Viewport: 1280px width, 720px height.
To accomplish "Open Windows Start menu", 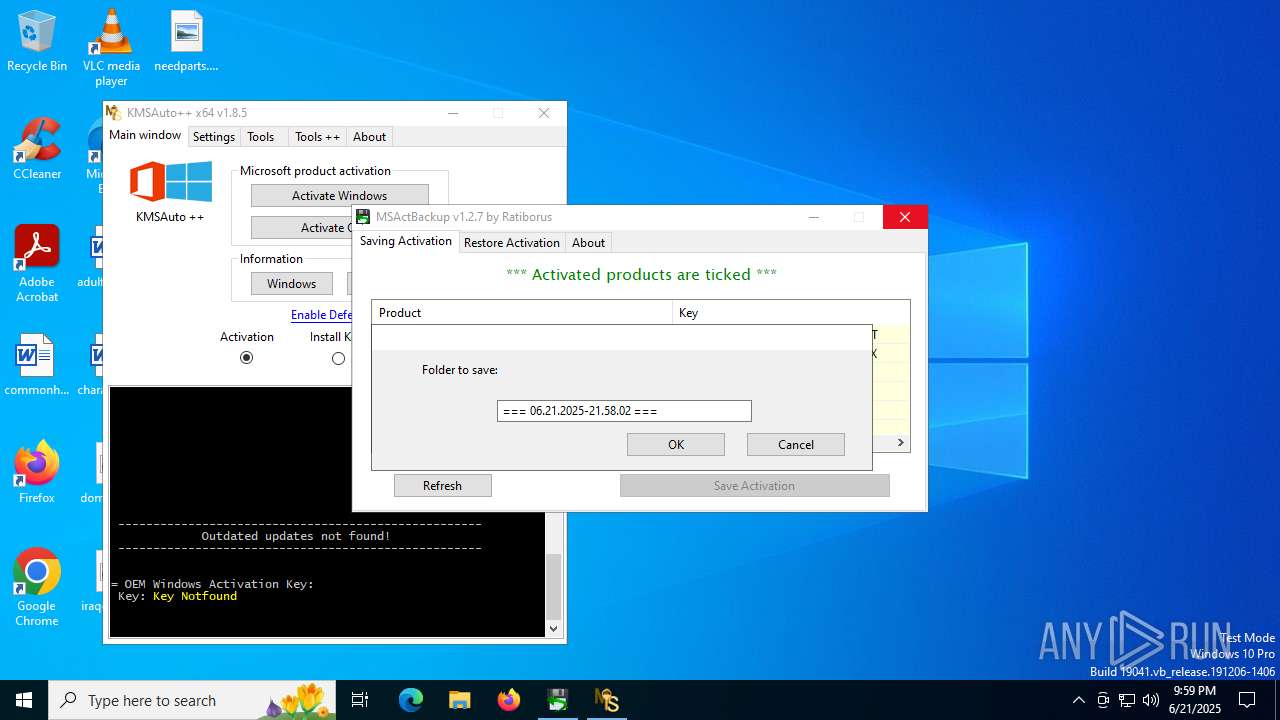I will pos(24,700).
